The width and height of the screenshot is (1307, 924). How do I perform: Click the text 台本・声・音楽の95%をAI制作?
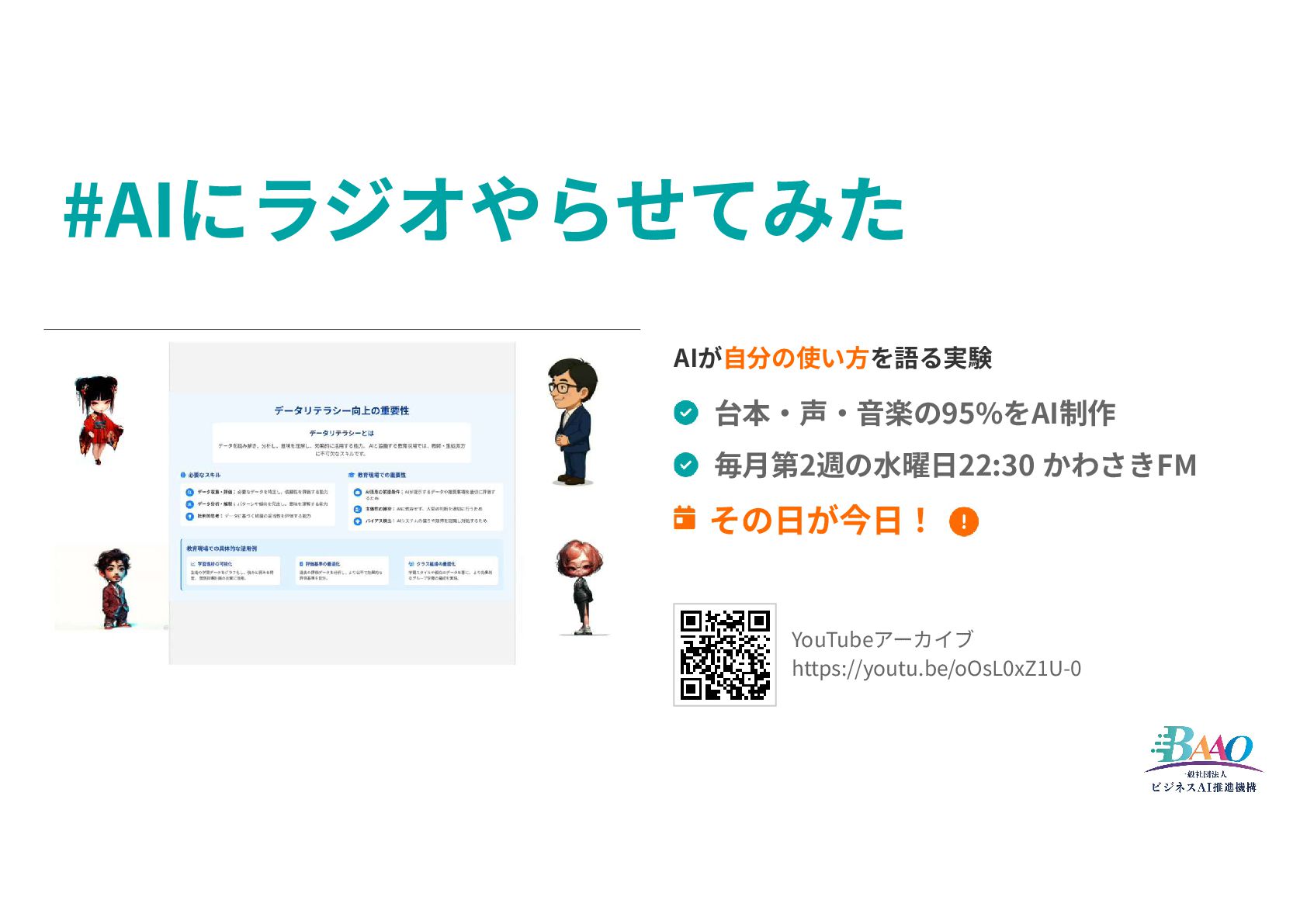point(915,414)
